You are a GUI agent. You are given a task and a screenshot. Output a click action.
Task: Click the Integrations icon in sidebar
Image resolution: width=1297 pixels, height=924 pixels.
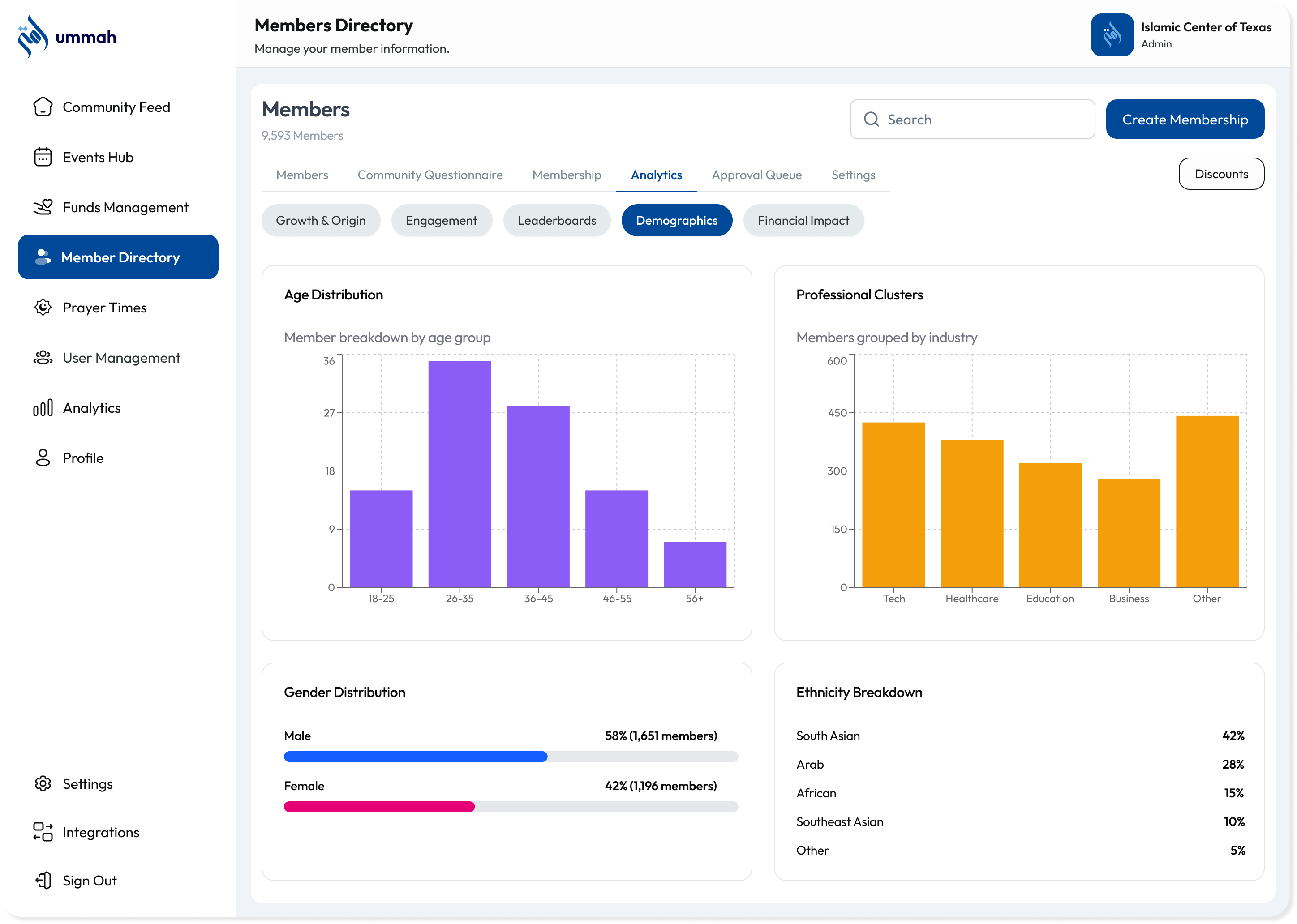coord(43,832)
